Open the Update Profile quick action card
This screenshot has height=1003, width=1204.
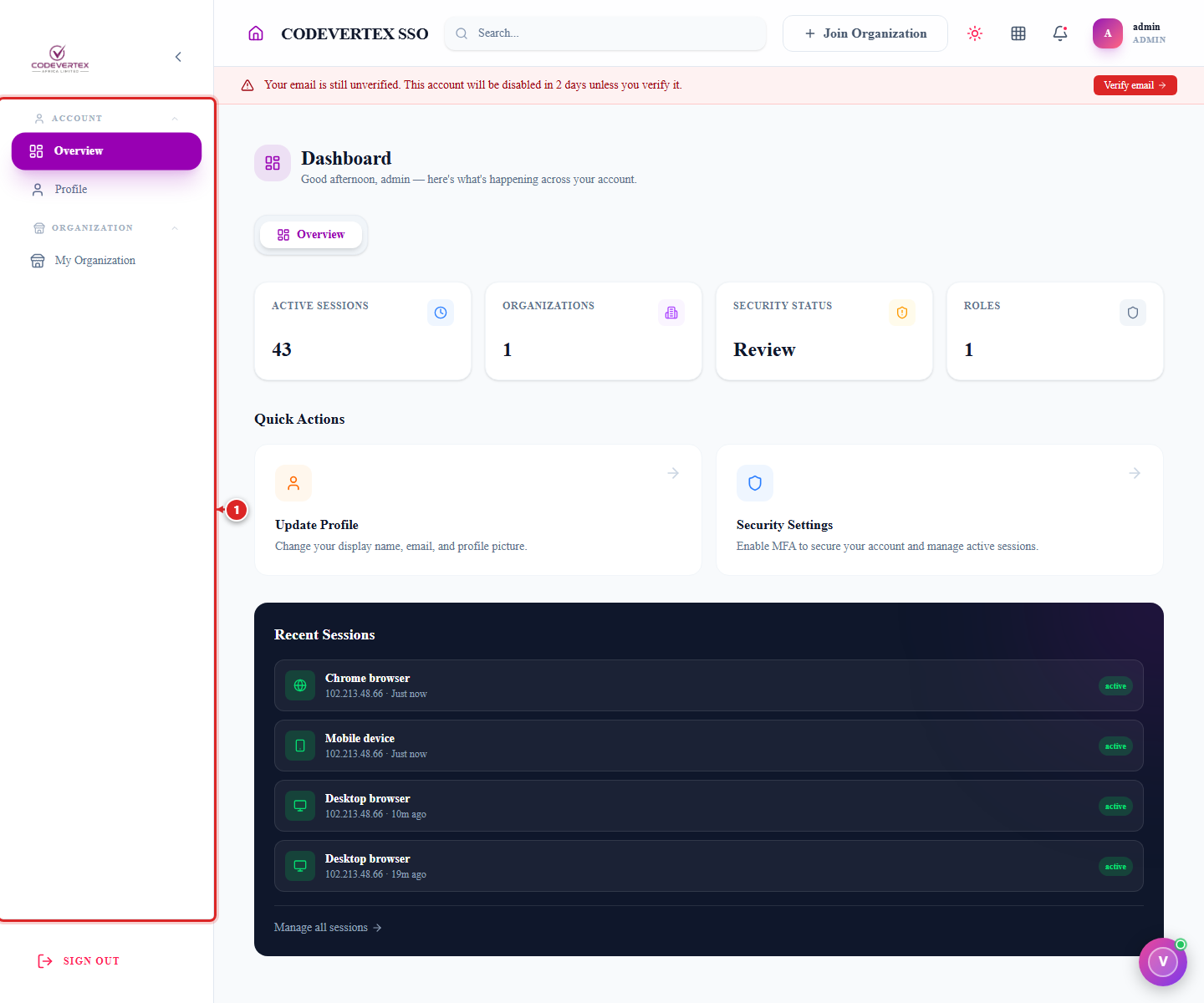click(x=478, y=510)
